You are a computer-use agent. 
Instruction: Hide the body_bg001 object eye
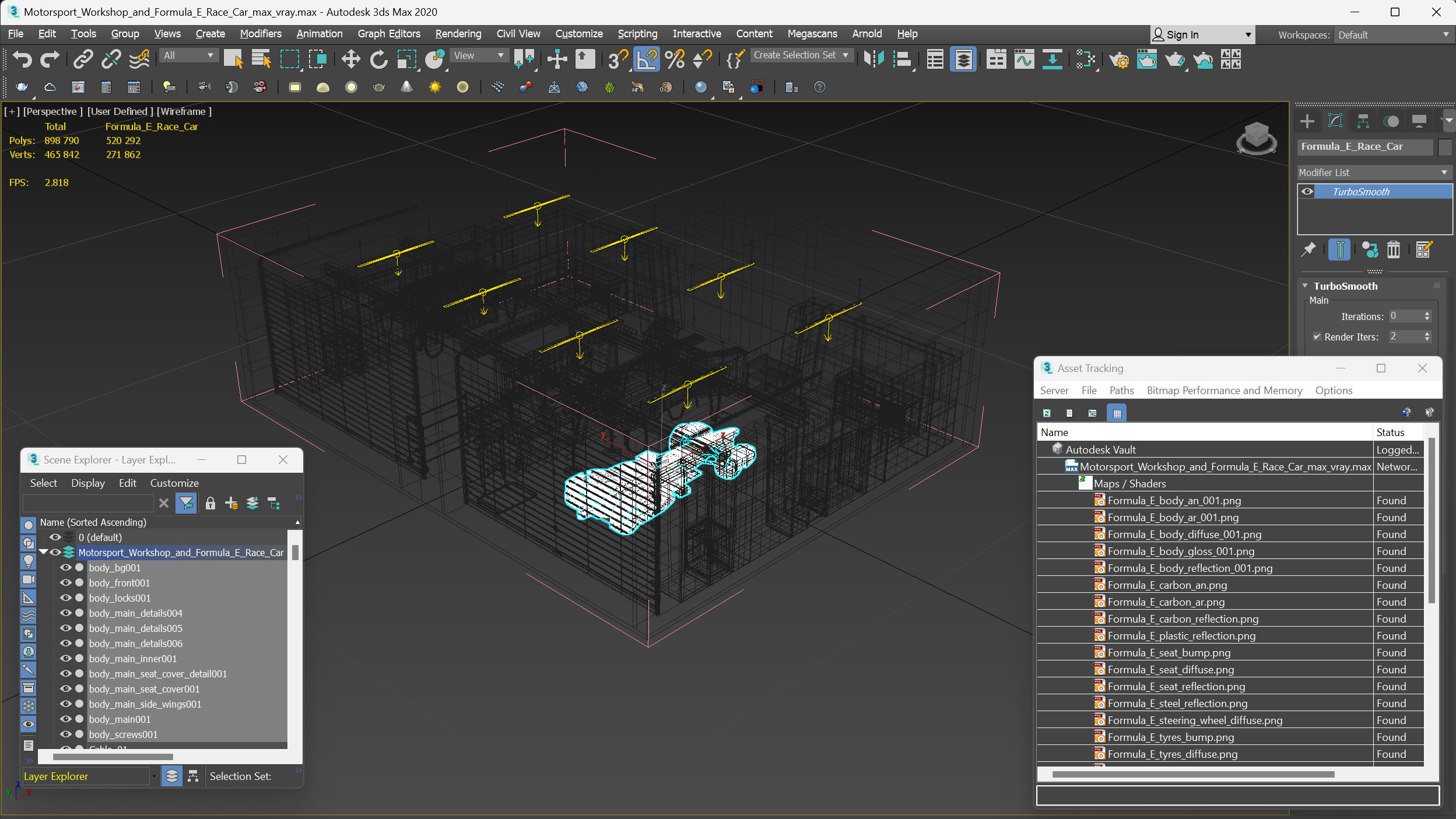coord(66,567)
